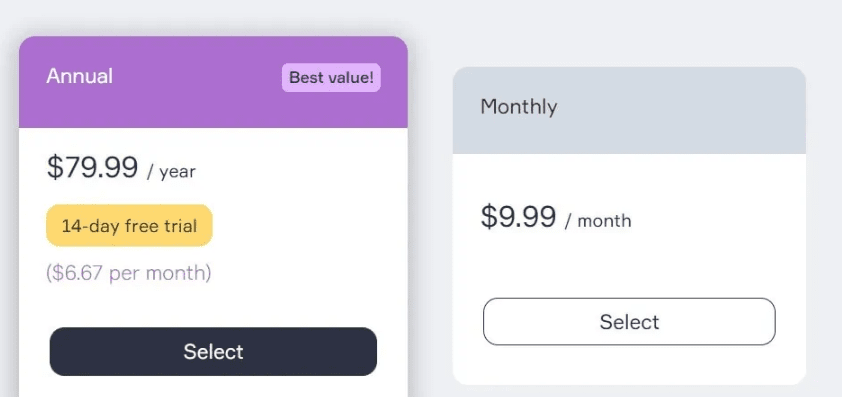
Task: Choose the Annual plan's dark Select button
Action: click(213, 351)
